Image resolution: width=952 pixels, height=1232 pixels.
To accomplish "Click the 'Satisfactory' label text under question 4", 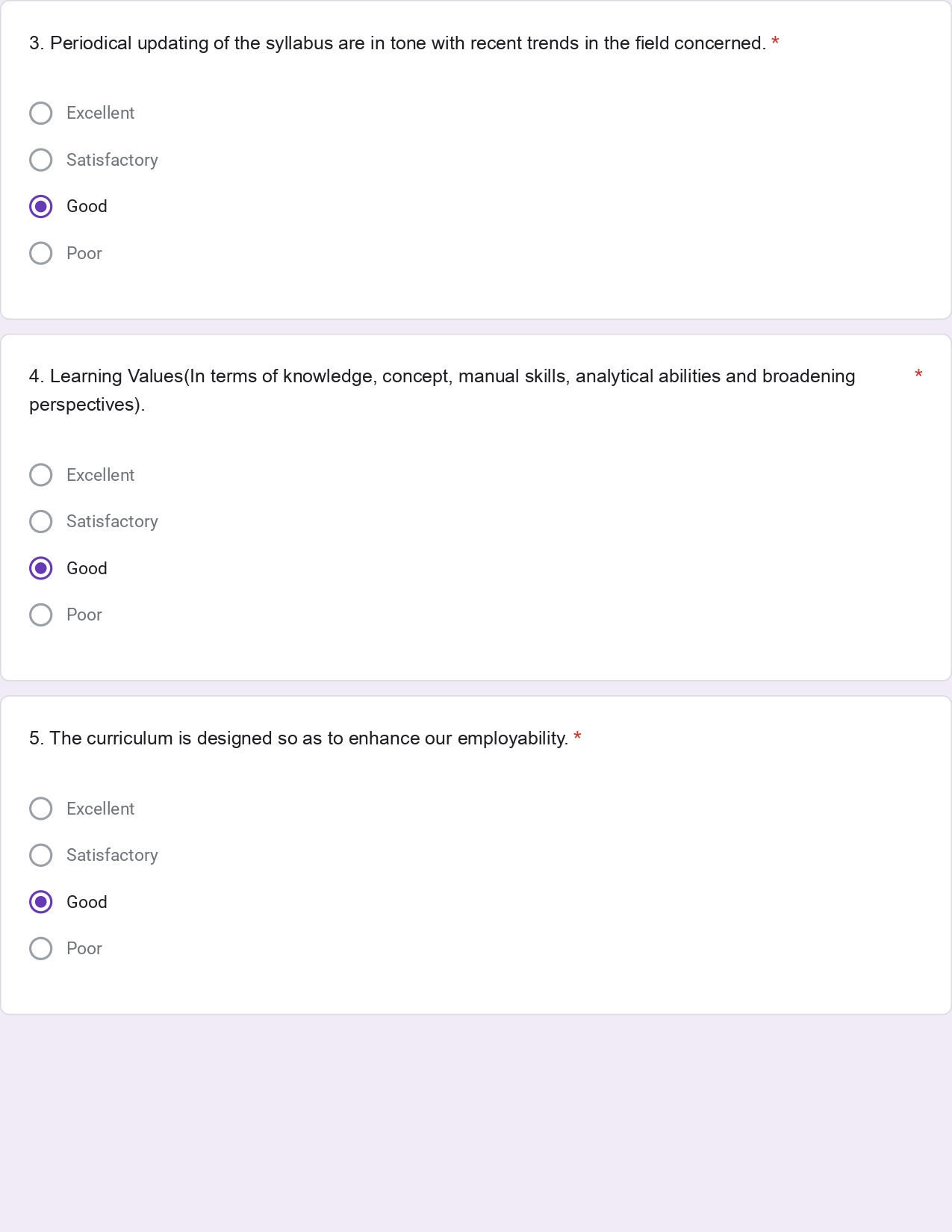I will (112, 521).
